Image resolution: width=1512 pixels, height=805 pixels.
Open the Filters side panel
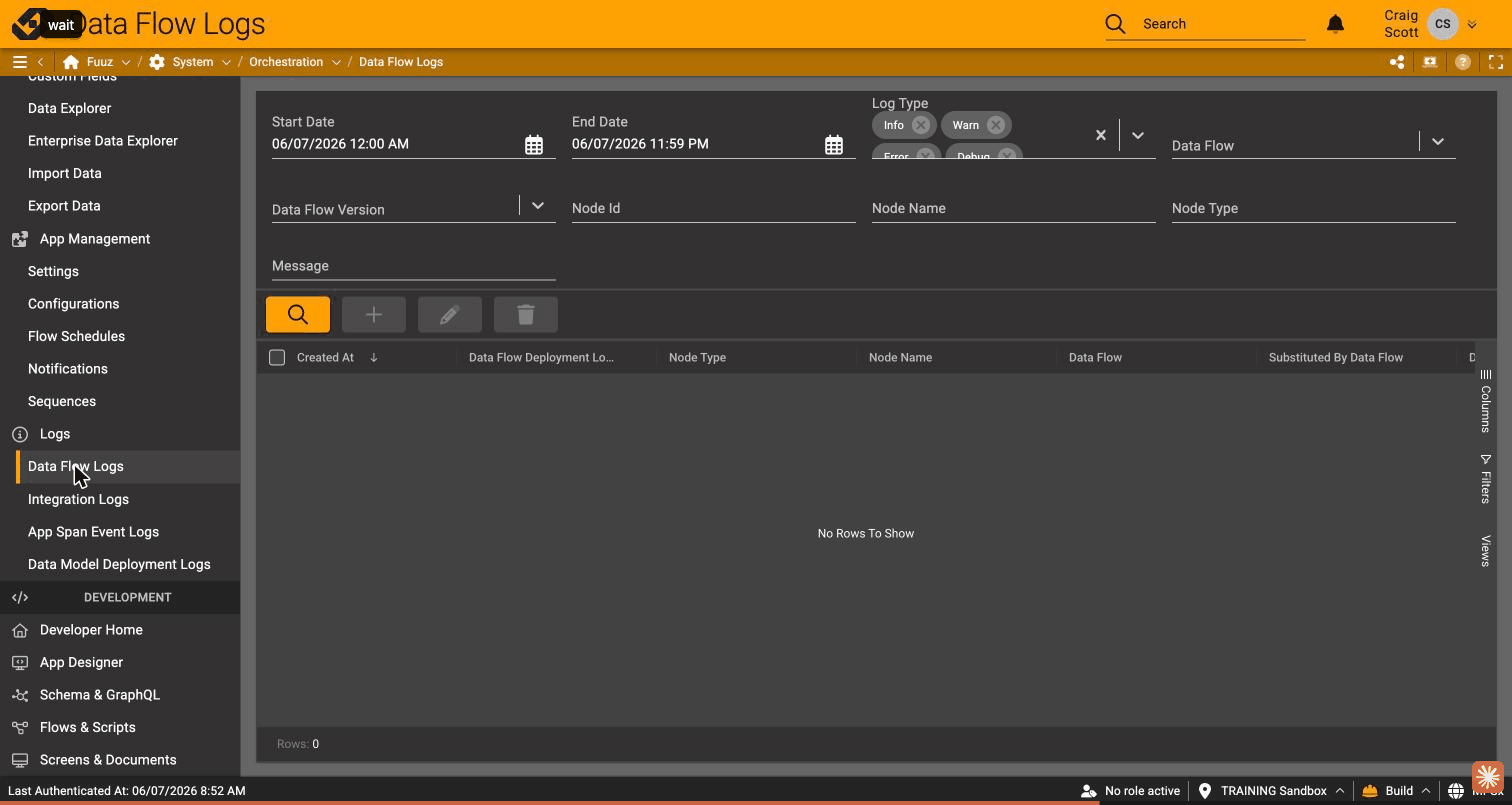coord(1485,479)
